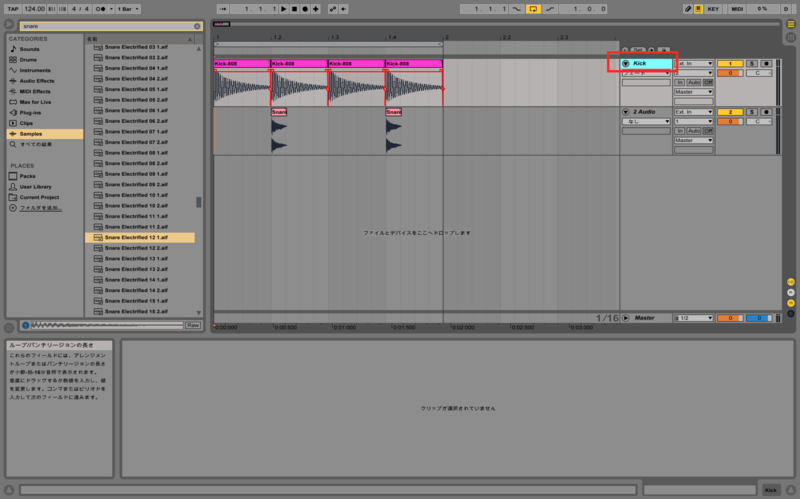Open the Kick track Ext. In dropdown
The image size is (800, 499).
point(693,63)
